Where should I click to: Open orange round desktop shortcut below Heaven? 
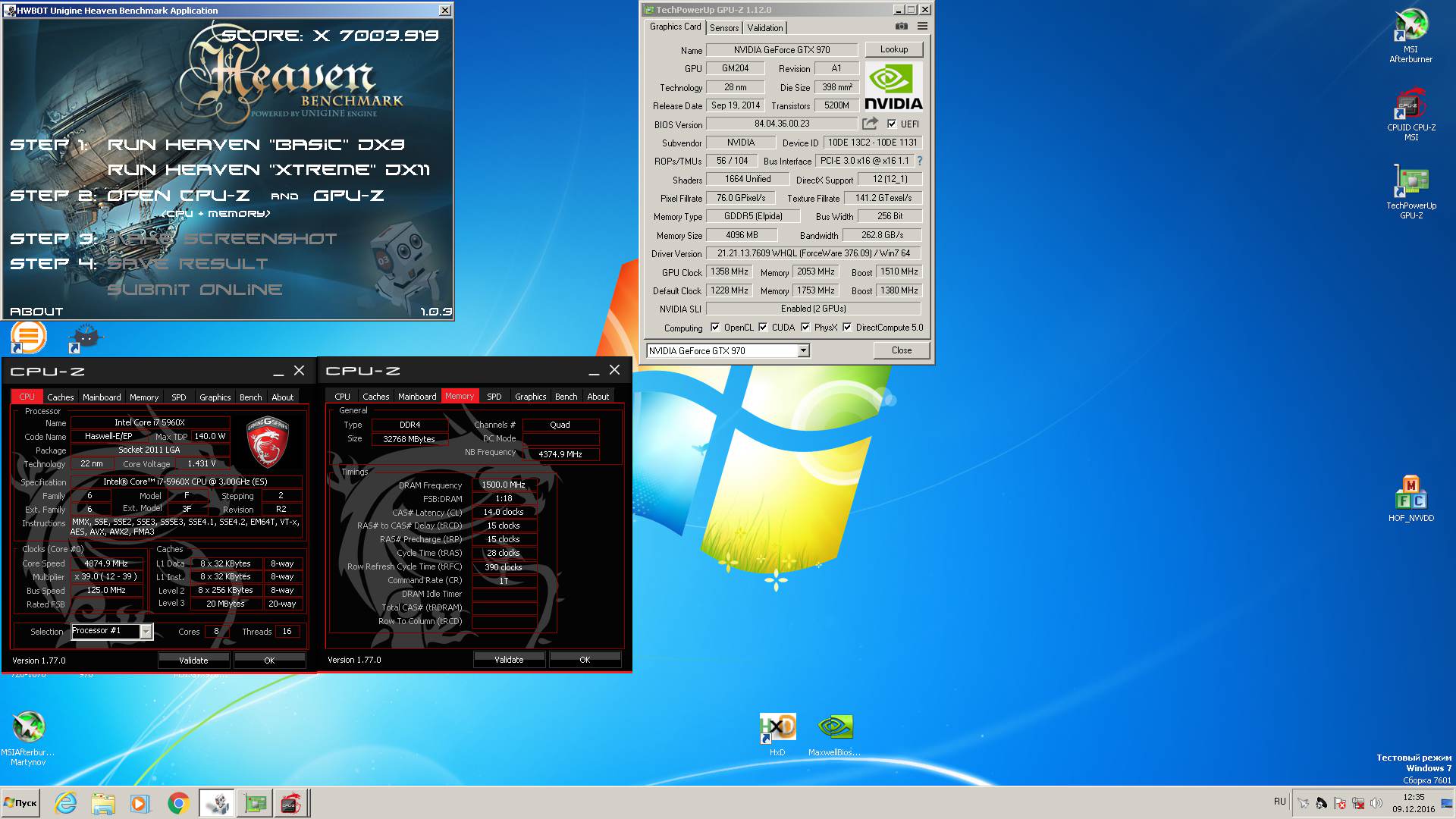tap(29, 337)
